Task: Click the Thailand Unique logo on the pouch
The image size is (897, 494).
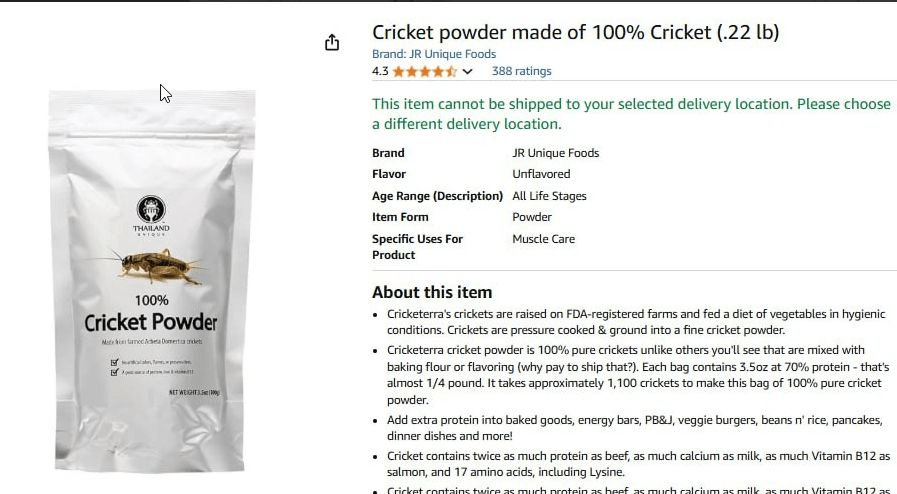Action: (151, 213)
